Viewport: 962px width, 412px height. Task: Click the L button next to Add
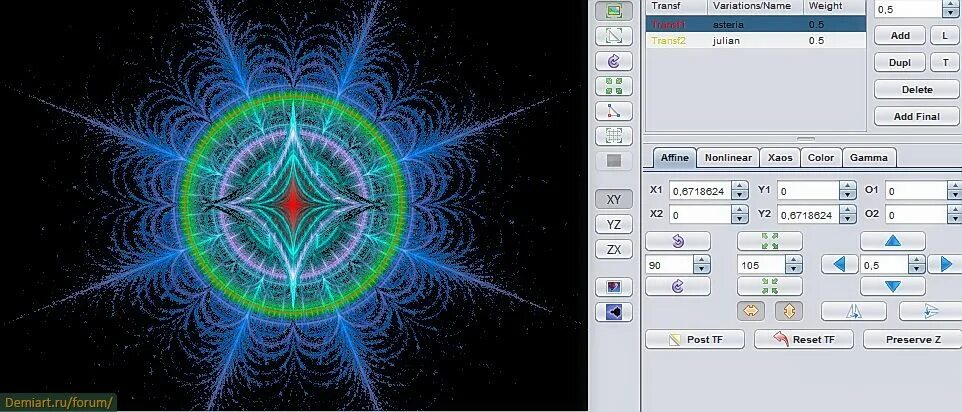pyautogui.click(x=945, y=36)
